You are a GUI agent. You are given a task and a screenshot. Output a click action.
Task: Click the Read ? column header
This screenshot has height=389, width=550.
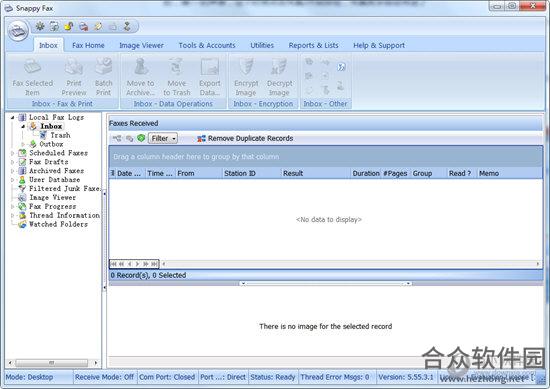click(462, 173)
